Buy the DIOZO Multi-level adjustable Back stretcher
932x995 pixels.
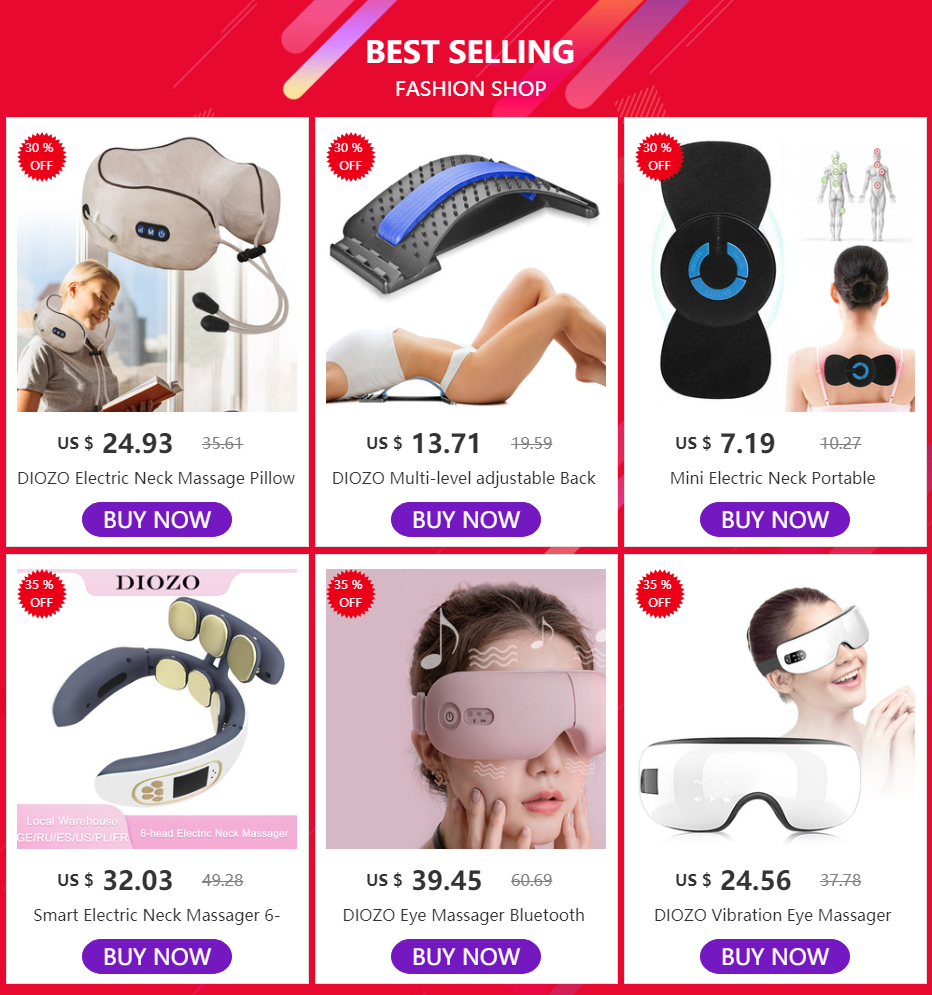coord(466,520)
